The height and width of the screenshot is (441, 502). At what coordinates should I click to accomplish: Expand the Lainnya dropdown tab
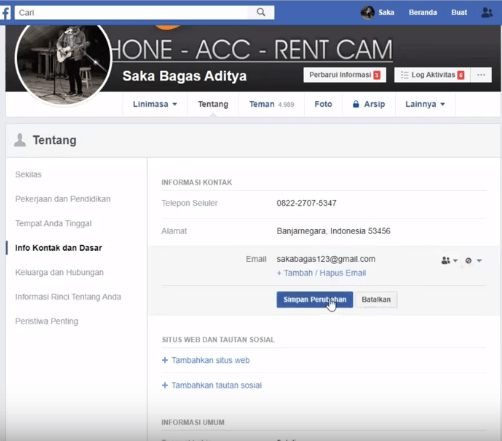pyautogui.click(x=425, y=104)
